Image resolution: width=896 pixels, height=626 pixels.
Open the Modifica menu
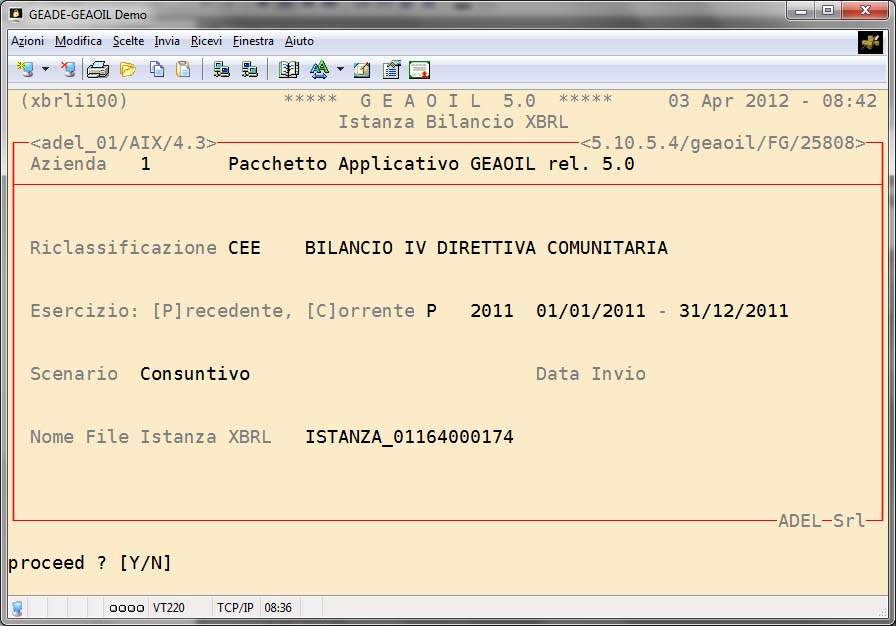(78, 41)
